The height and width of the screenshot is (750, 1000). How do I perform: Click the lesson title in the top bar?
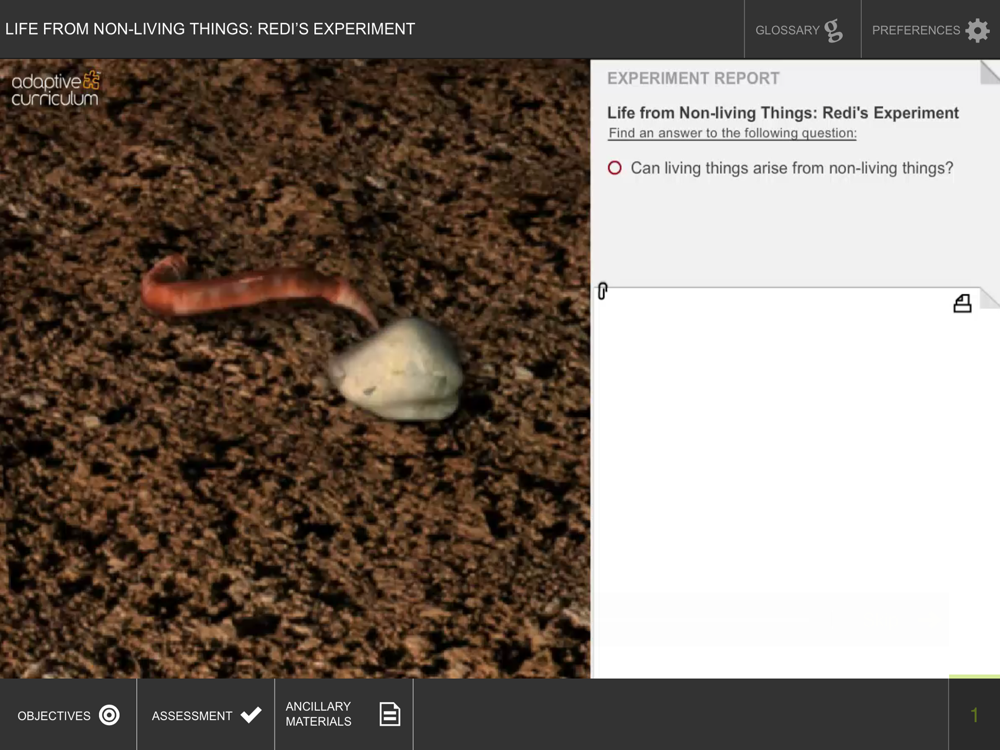(x=210, y=29)
